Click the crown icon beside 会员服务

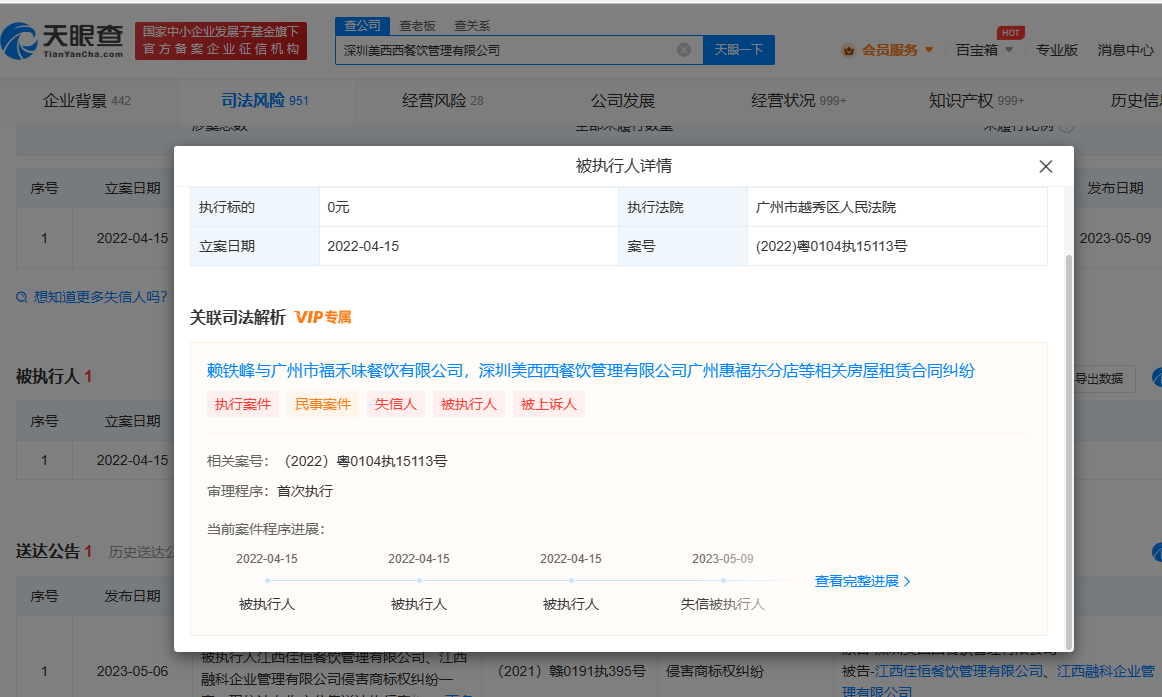point(849,50)
